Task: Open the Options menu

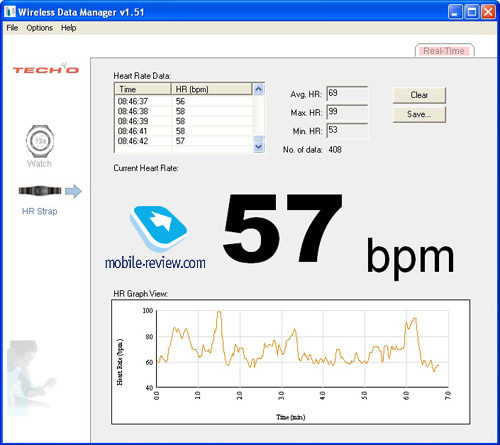Action: pyautogui.click(x=40, y=28)
